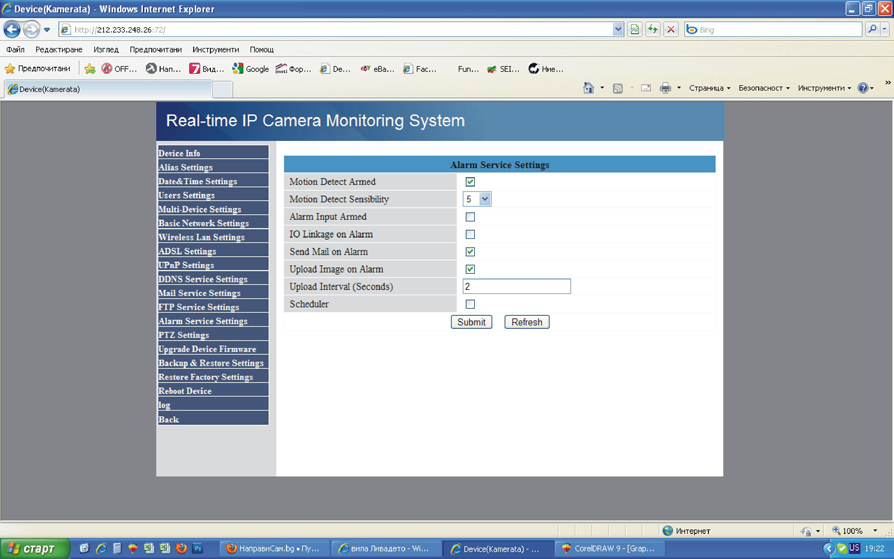Open the Файл menu
The width and height of the screenshot is (894, 559).
[x=15, y=49]
